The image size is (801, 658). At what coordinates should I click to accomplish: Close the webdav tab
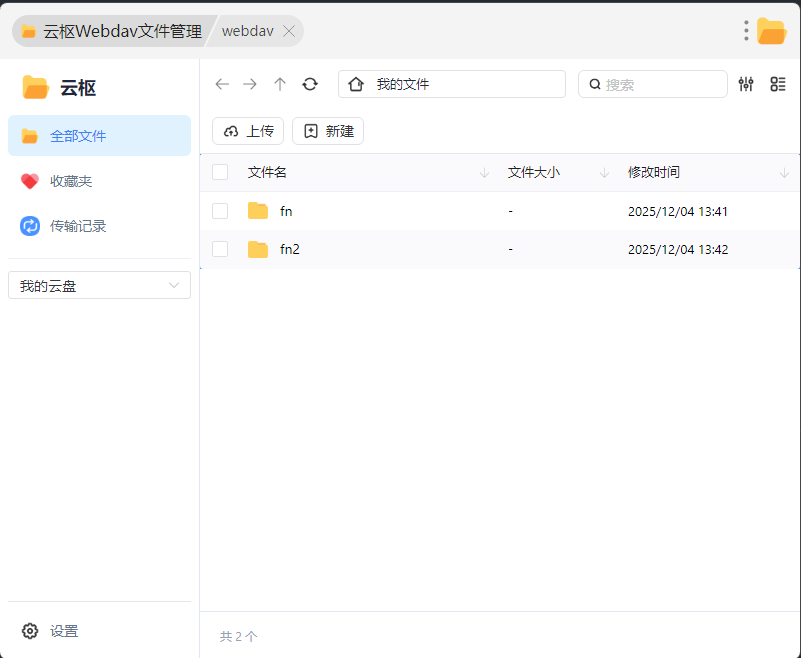[x=289, y=31]
